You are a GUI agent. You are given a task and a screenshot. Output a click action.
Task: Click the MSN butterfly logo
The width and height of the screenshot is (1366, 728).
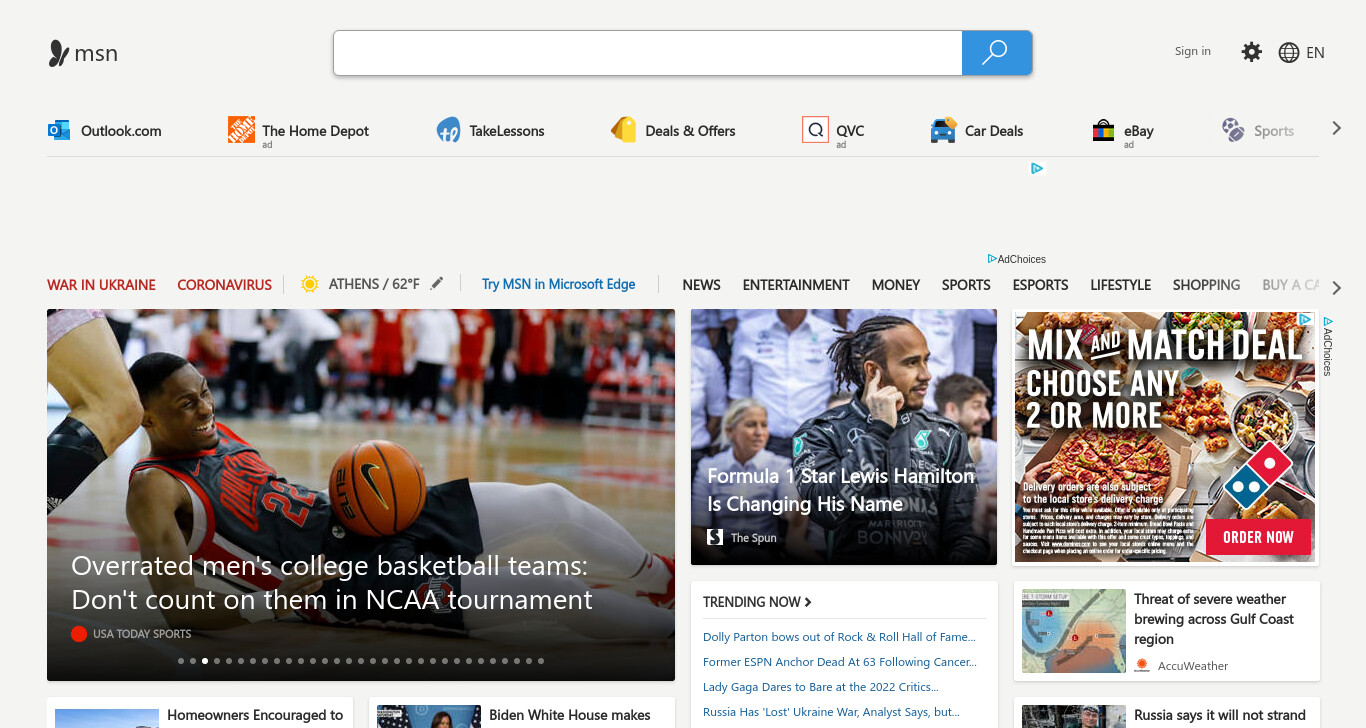[59, 53]
